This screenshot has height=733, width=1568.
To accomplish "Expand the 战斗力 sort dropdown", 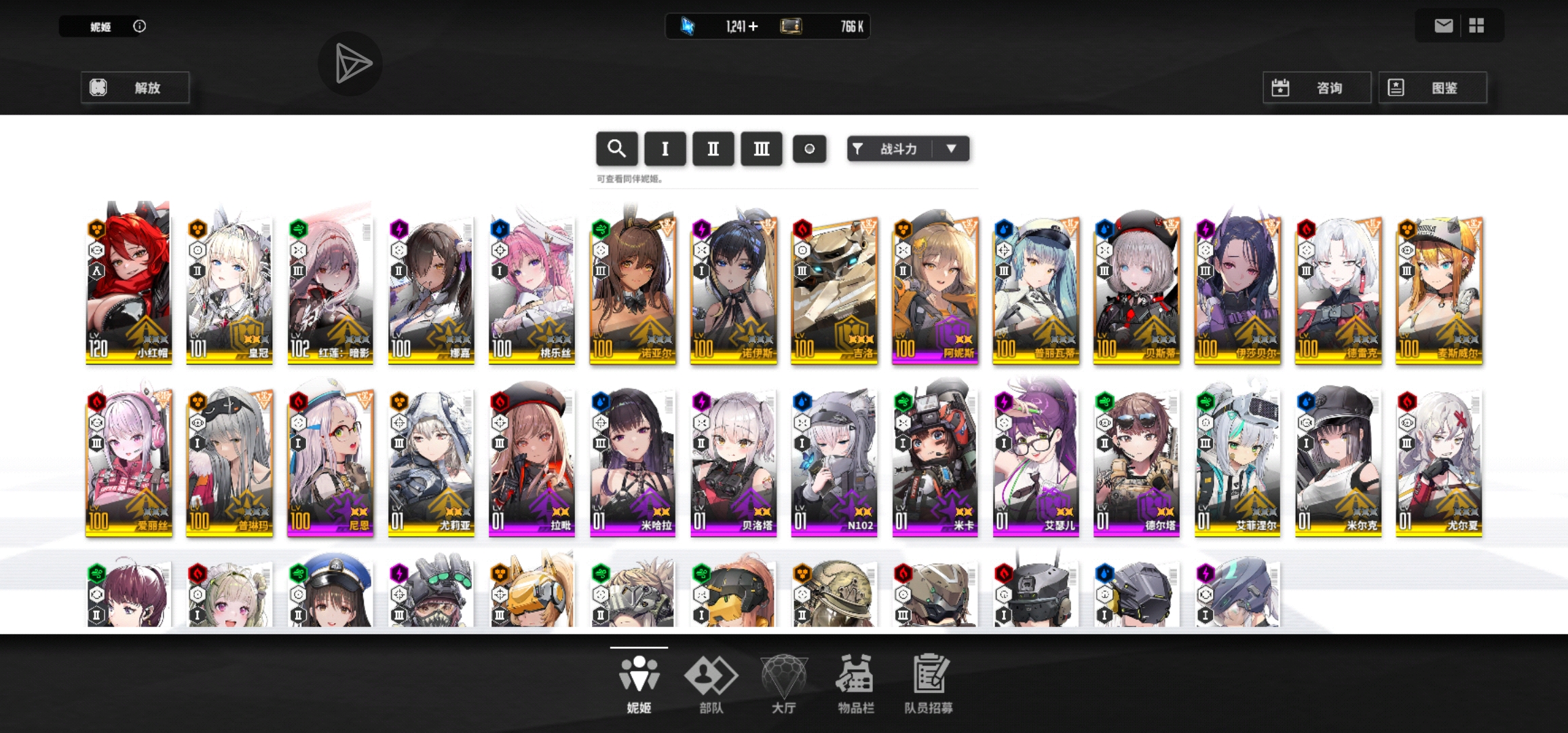I will (x=908, y=149).
